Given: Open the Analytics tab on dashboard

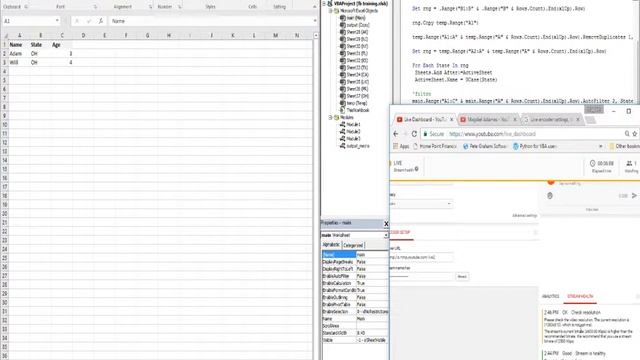Looking at the screenshot, I should click(x=551, y=296).
